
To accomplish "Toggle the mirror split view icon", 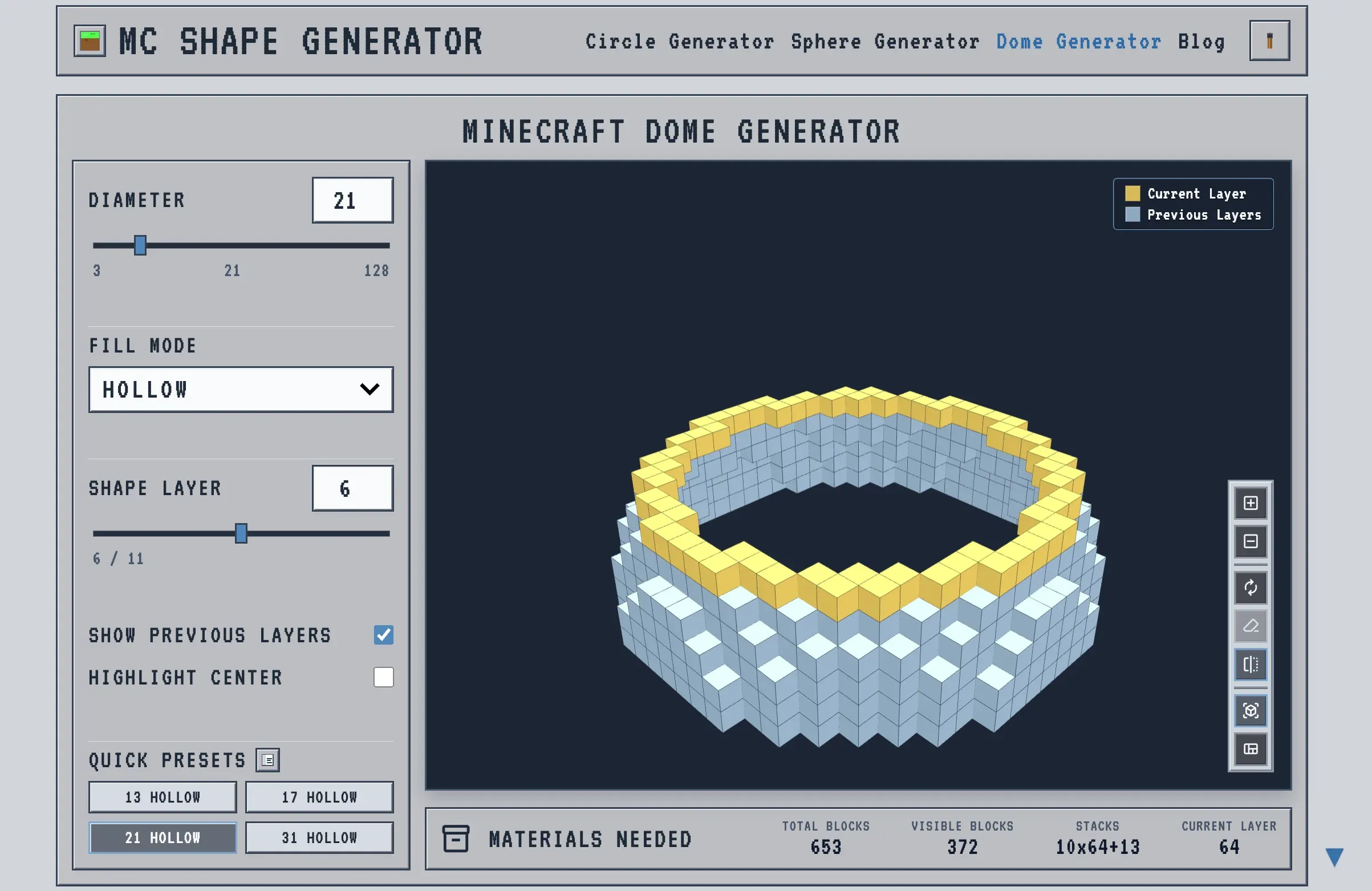I will pos(1250,665).
